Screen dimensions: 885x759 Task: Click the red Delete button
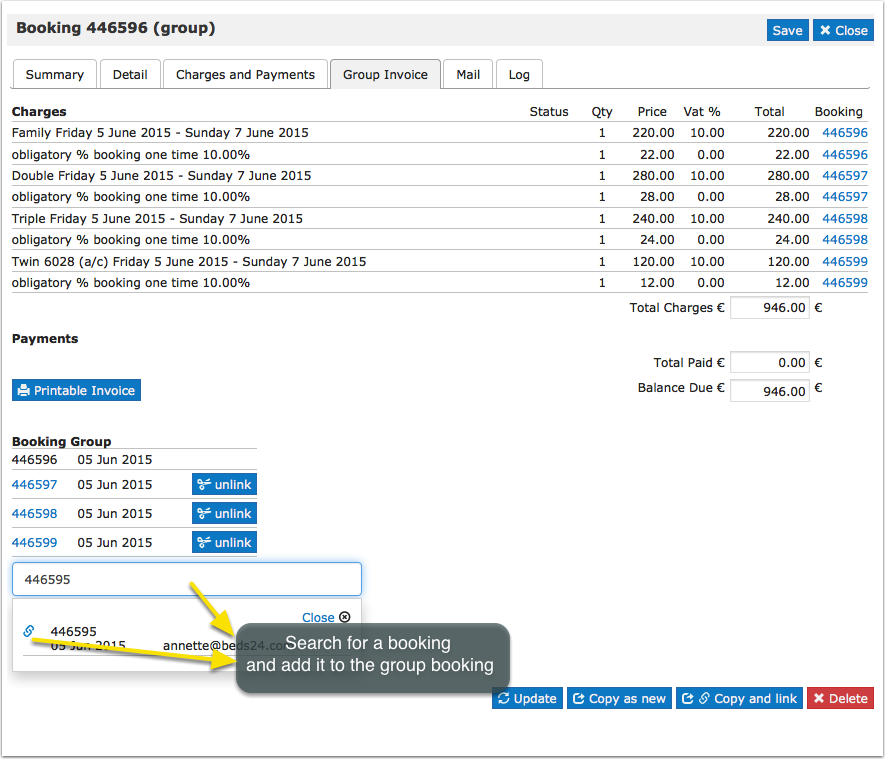click(840, 698)
